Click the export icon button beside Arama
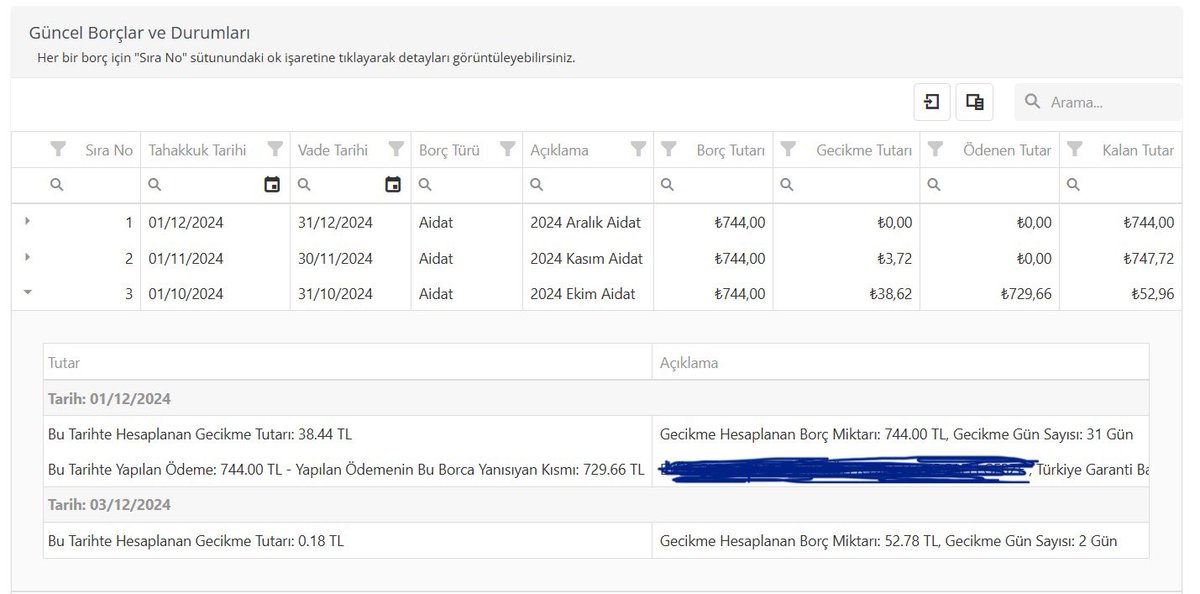 [x=932, y=101]
